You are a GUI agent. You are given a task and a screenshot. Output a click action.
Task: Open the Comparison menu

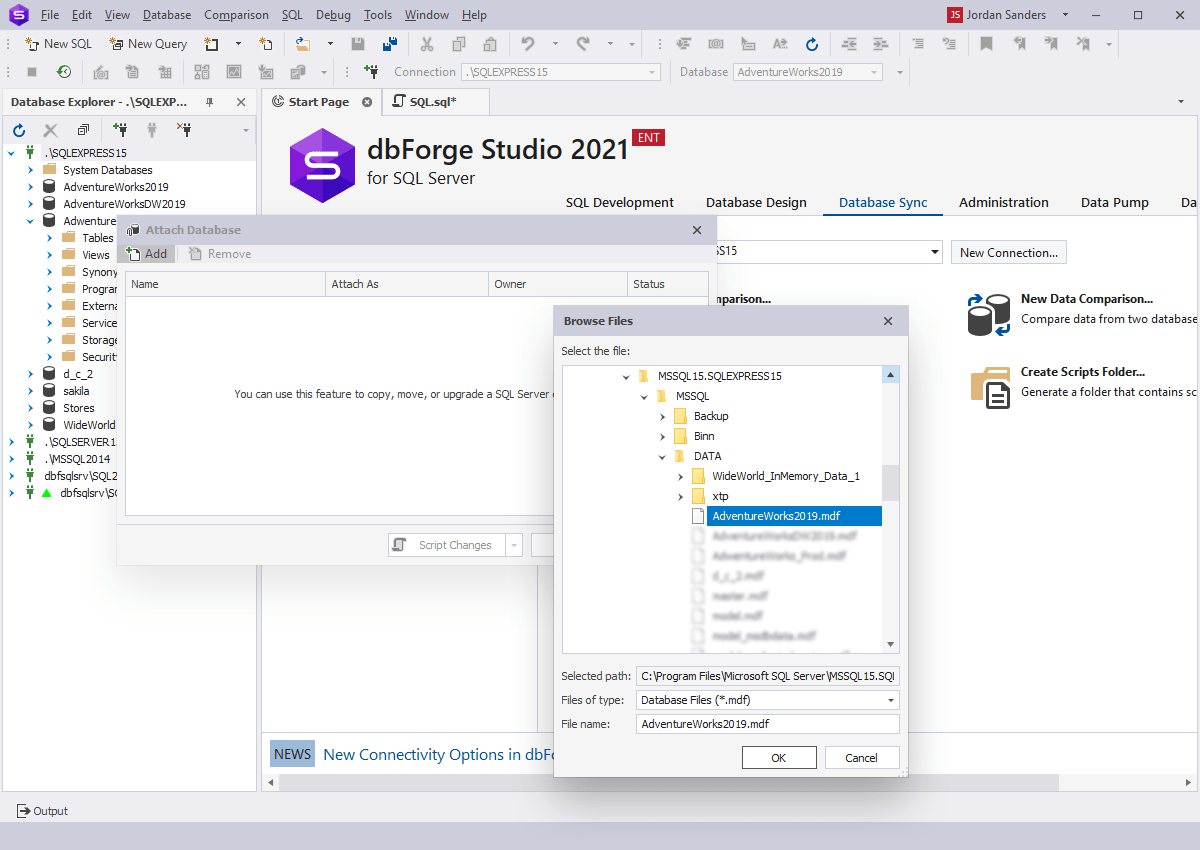(236, 15)
